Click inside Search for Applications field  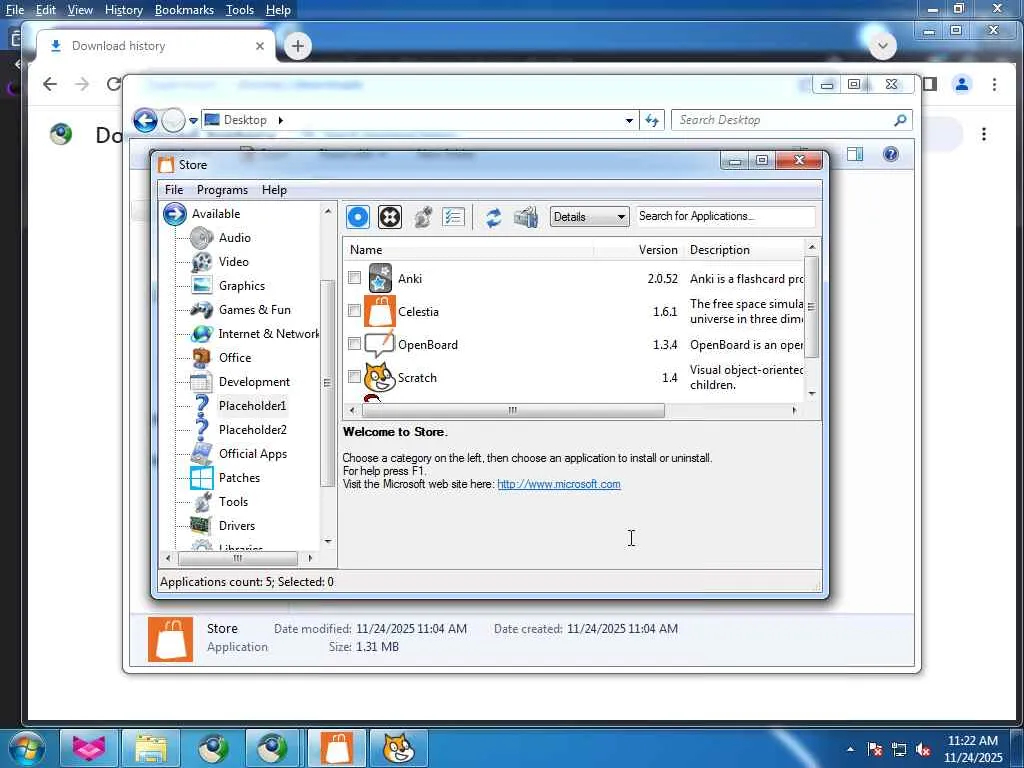coord(726,216)
